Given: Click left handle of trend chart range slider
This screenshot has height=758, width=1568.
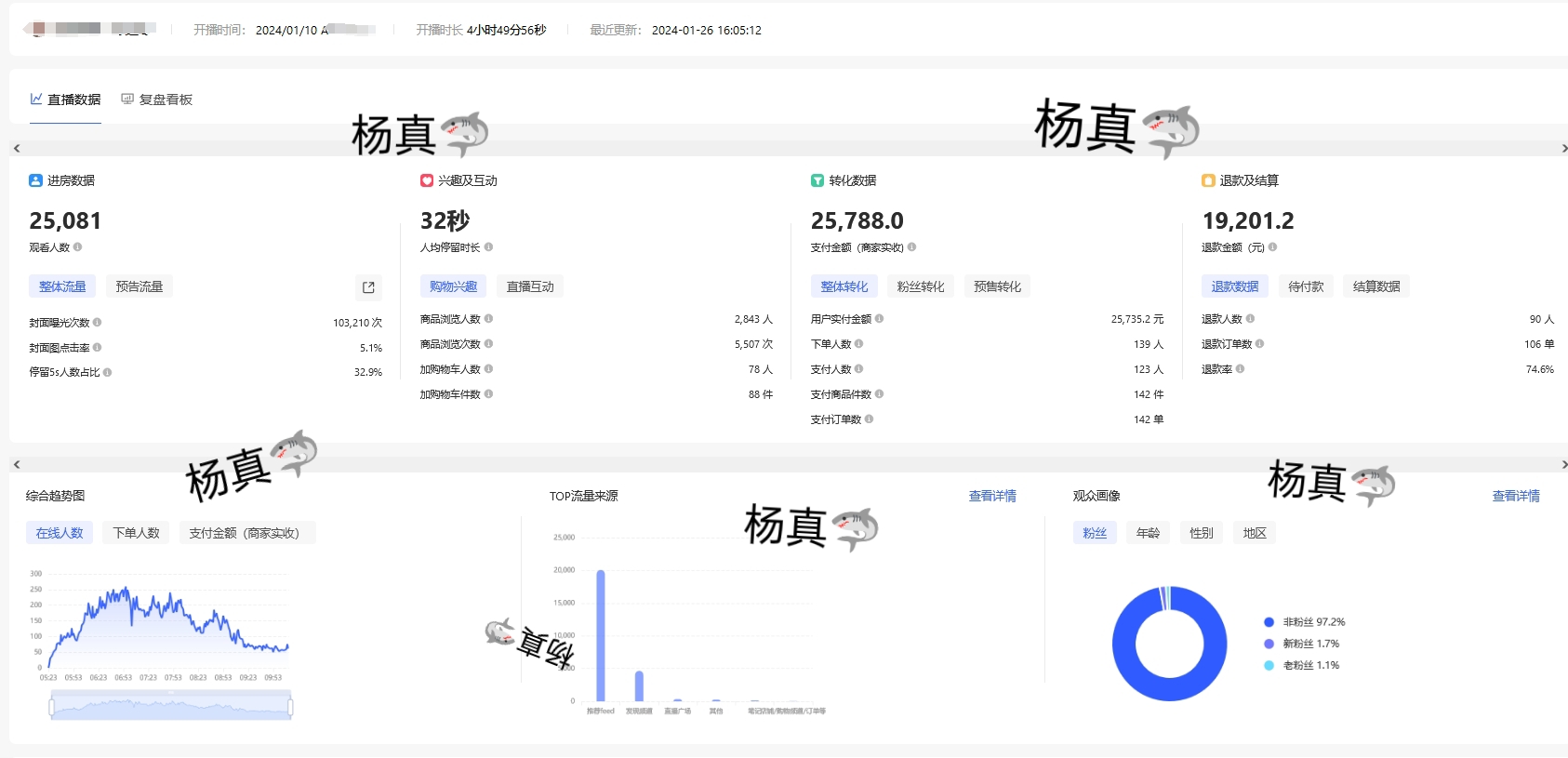Looking at the screenshot, I should pos(51,708).
